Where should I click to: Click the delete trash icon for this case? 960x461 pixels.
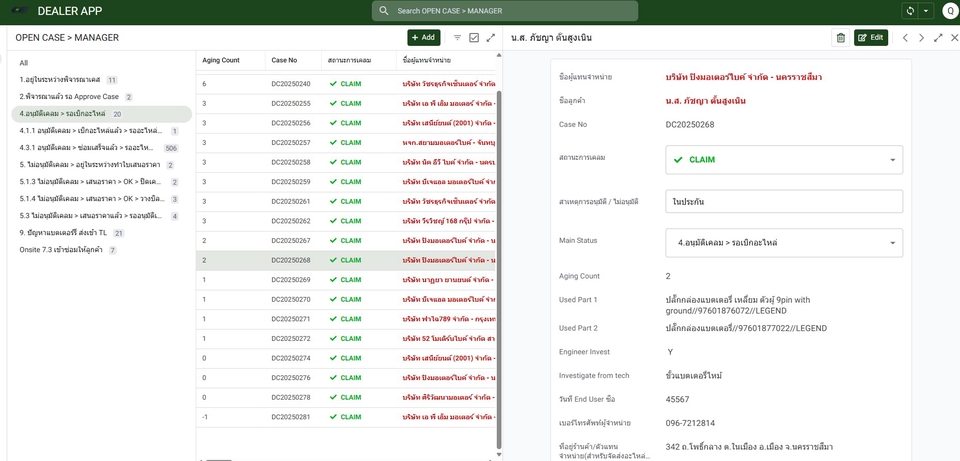pos(840,37)
